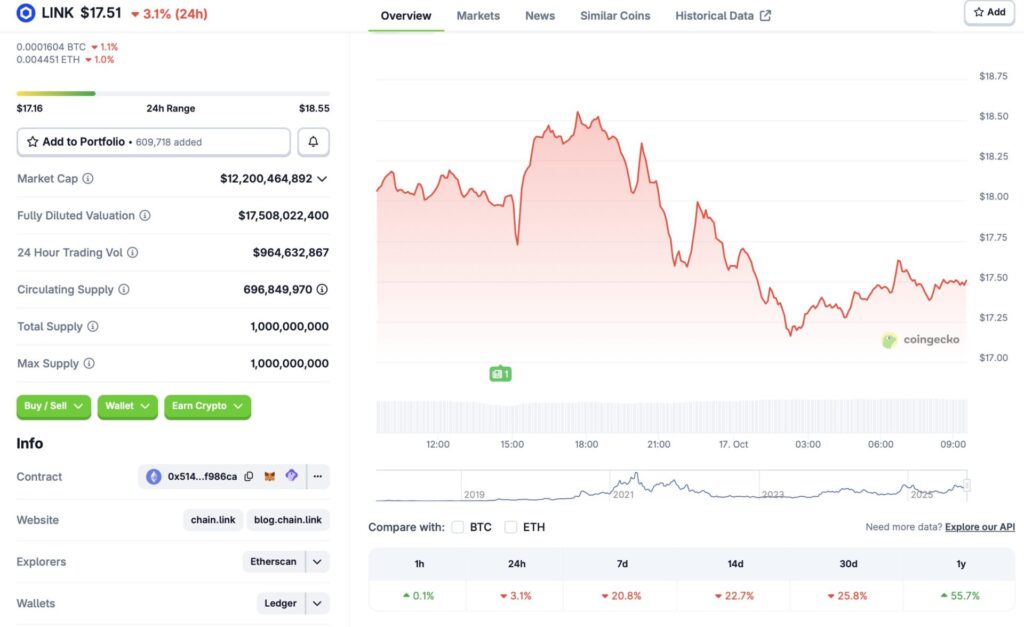Copy the LINK contract address
1024x627 pixels.
(x=249, y=477)
